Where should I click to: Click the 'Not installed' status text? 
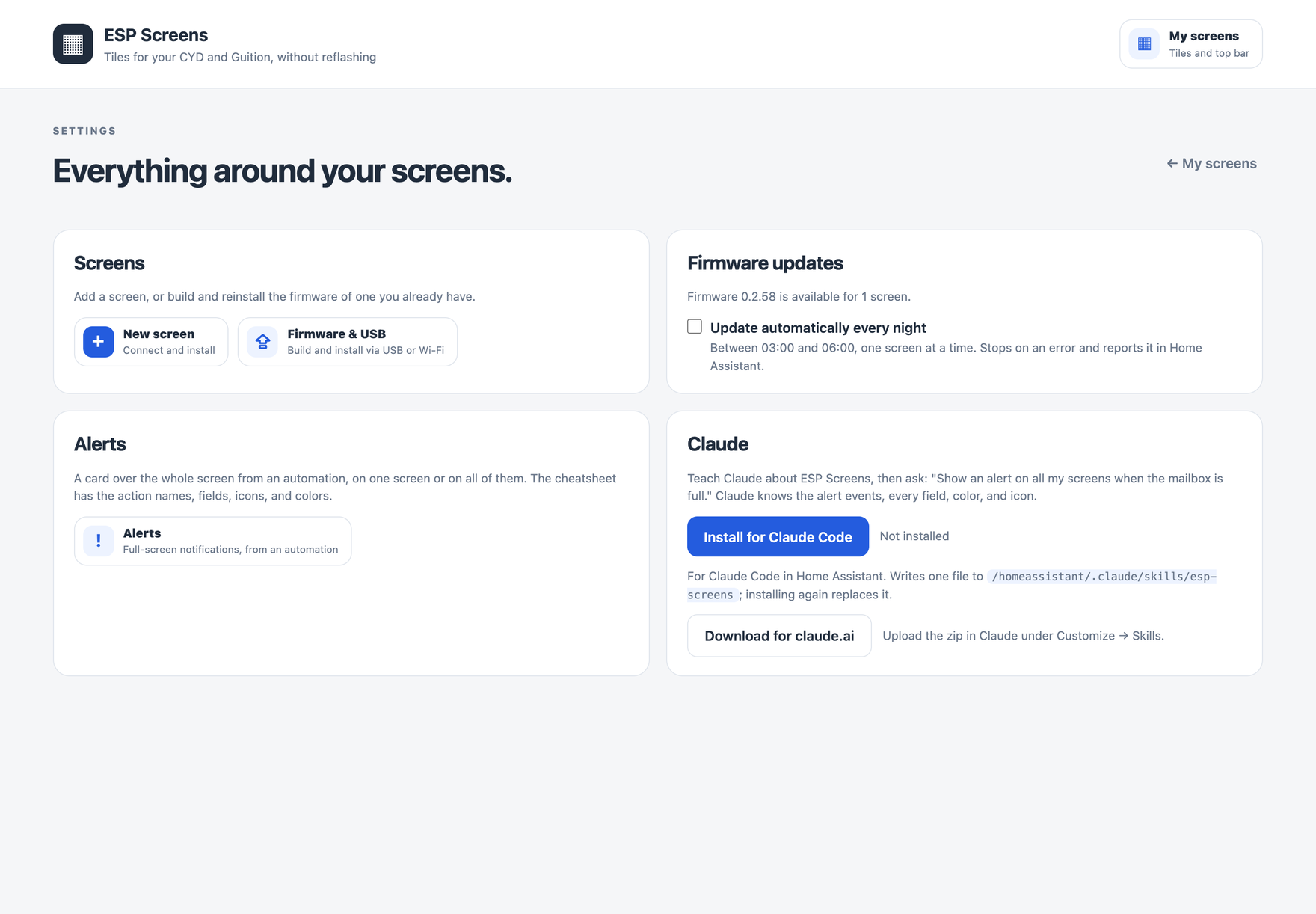pos(914,536)
